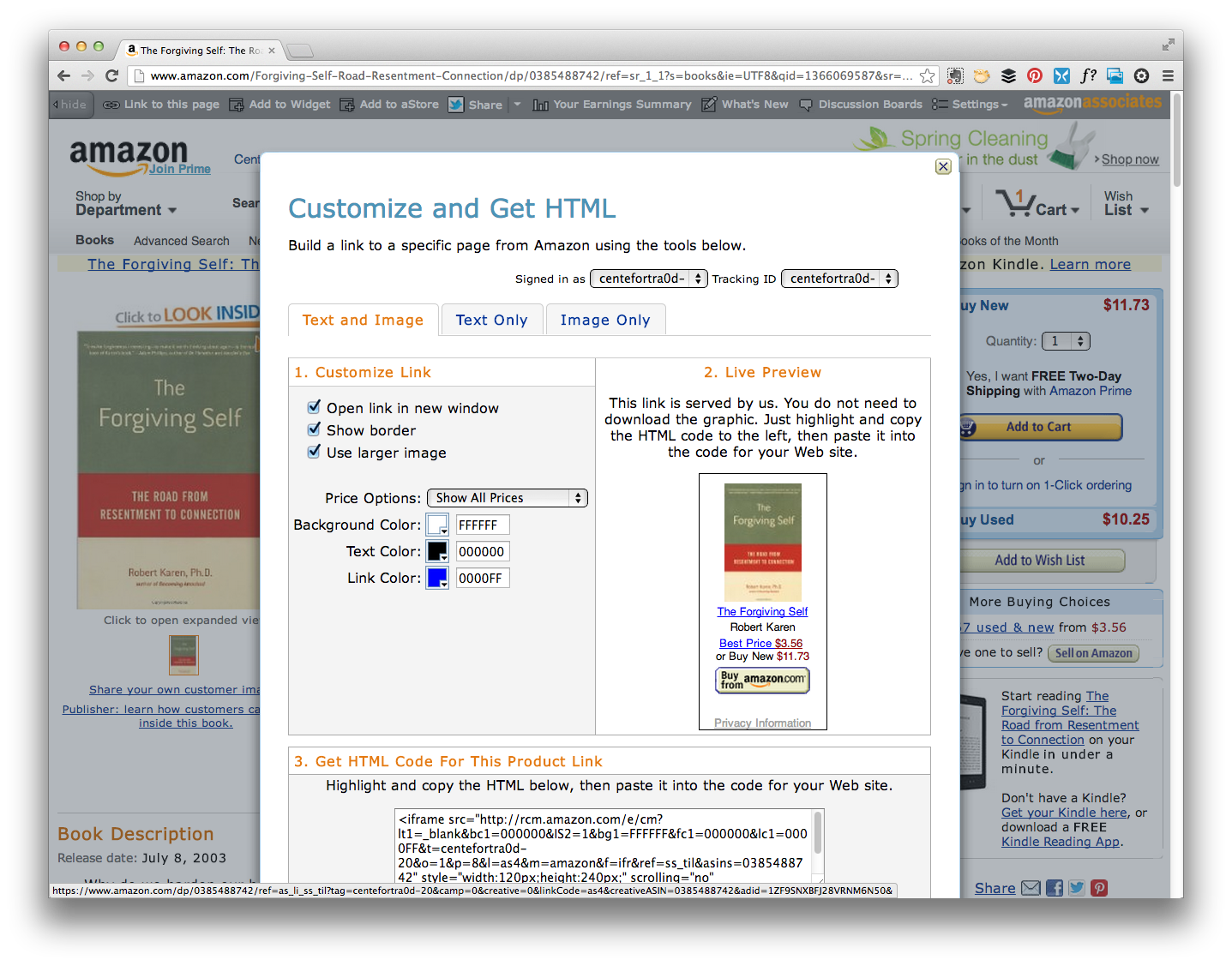Open Privacy Information link
Screen dimensions: 1232x966
pos(762,723)
